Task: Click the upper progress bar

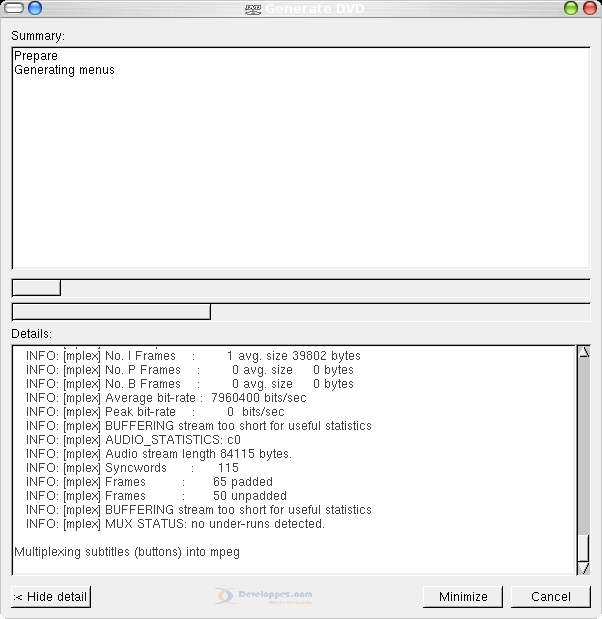Action: pos(300,288)
